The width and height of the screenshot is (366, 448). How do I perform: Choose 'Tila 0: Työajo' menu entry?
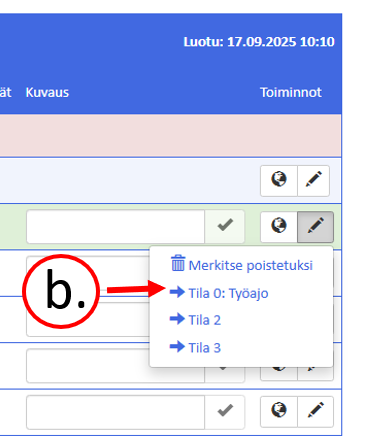click(219, 293)
